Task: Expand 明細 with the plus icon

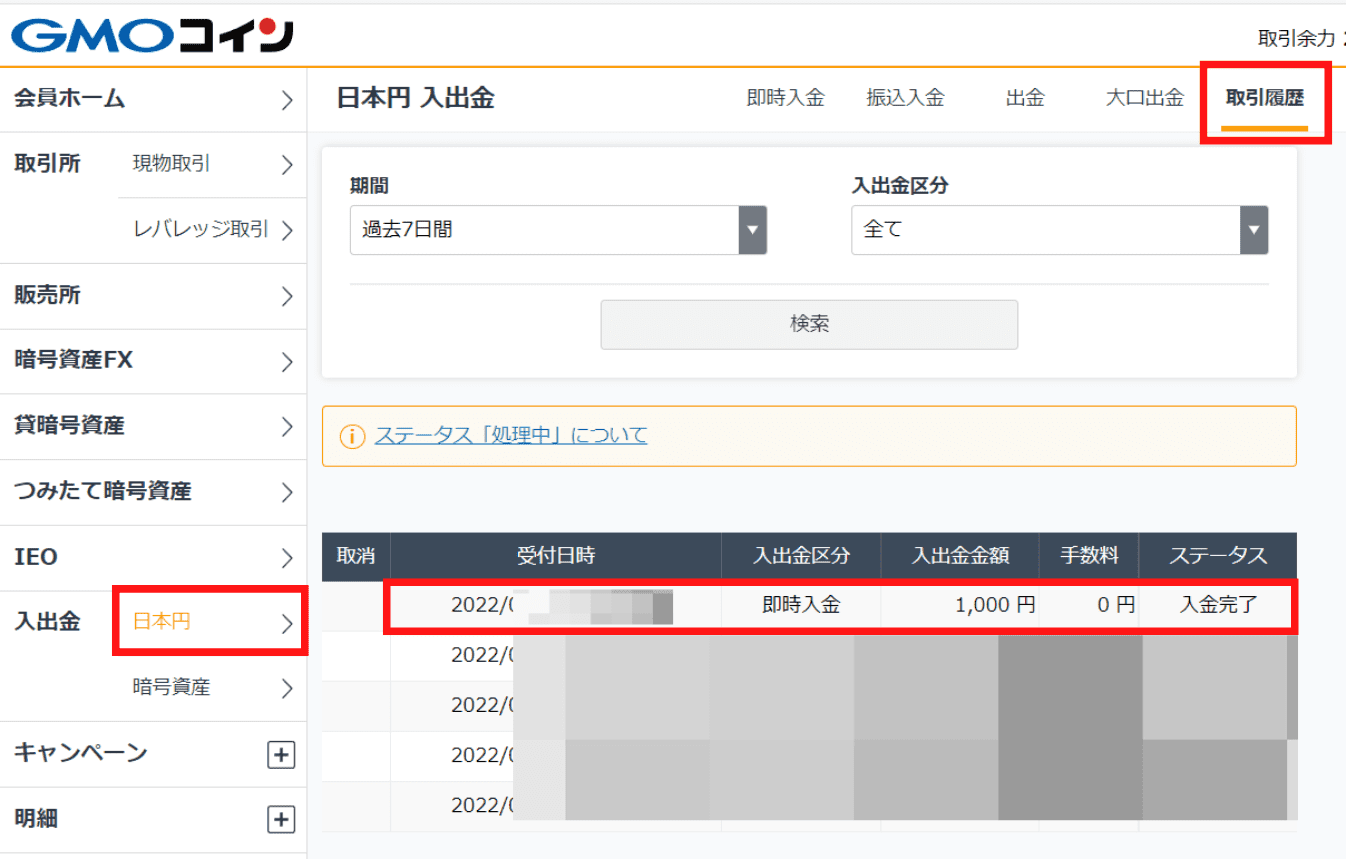Action: [x=281, y=820]
